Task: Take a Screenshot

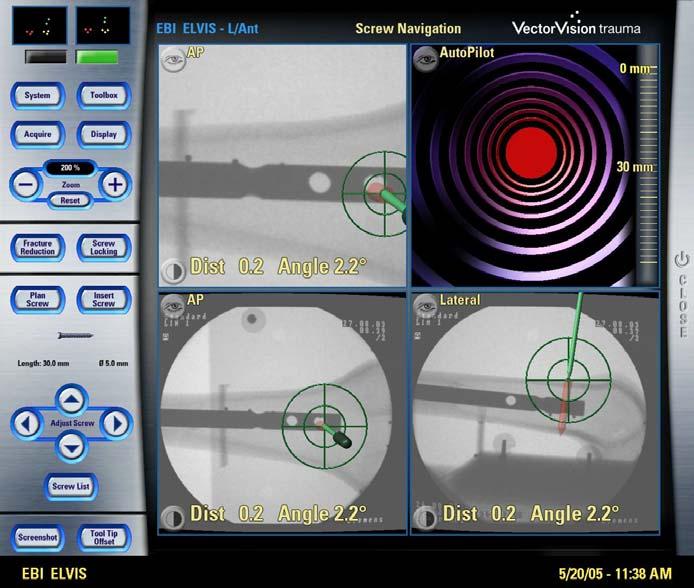Action: (38, 538)
